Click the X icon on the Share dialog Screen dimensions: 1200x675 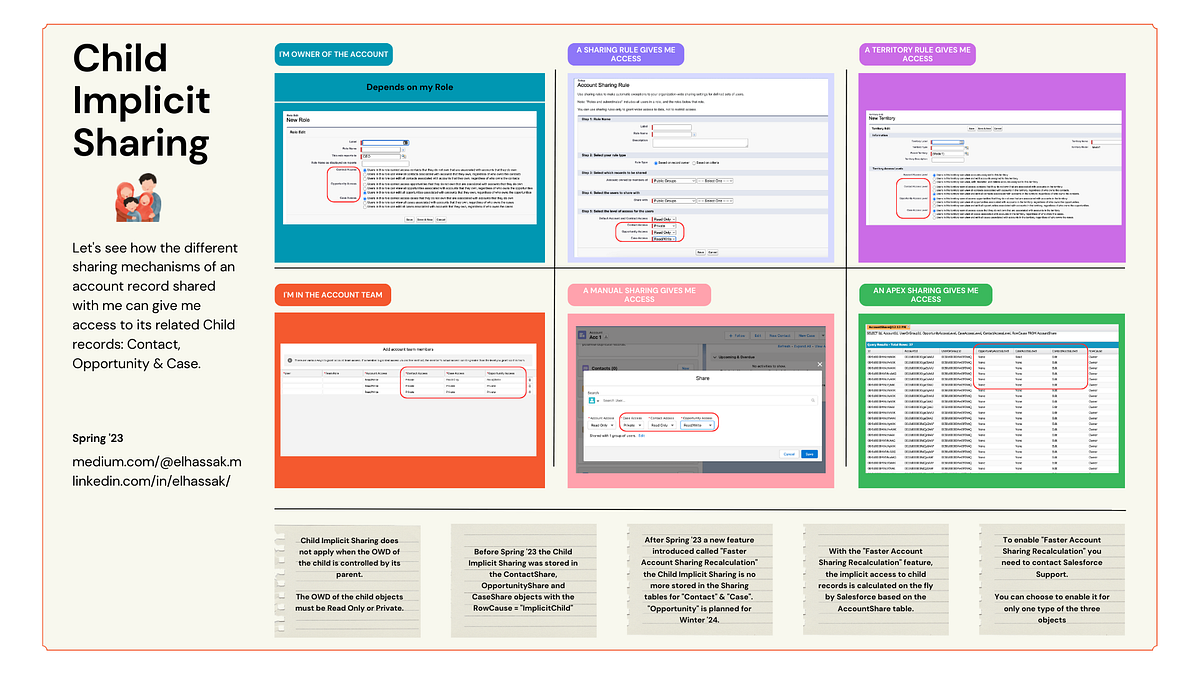pos(820,364)
